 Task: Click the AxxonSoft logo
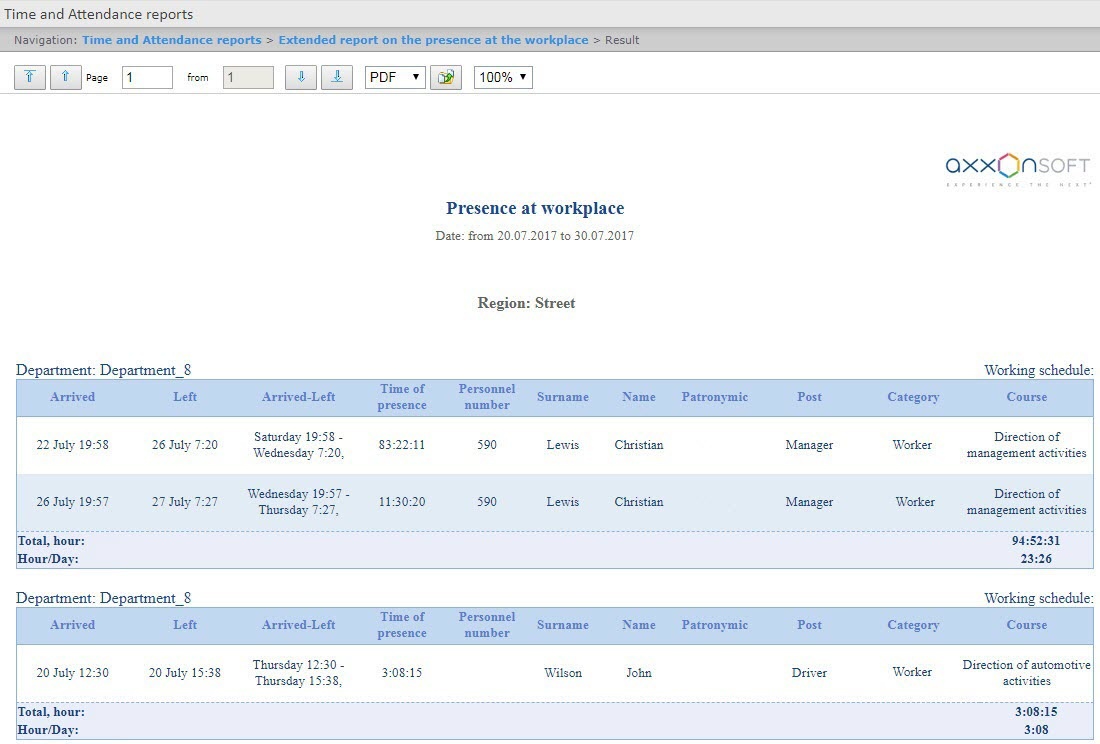click(1017, 168)
